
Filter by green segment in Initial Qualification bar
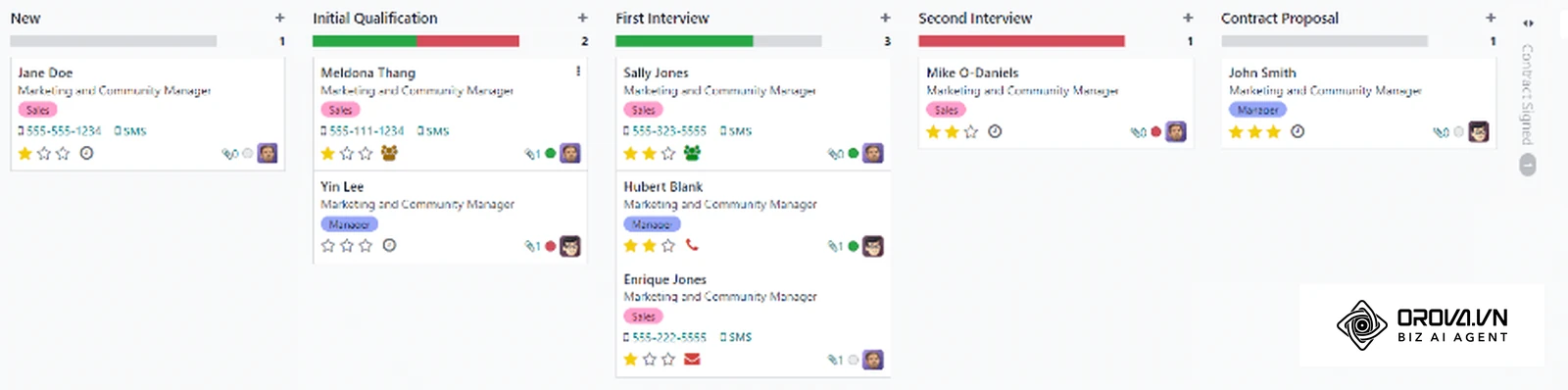365,41
